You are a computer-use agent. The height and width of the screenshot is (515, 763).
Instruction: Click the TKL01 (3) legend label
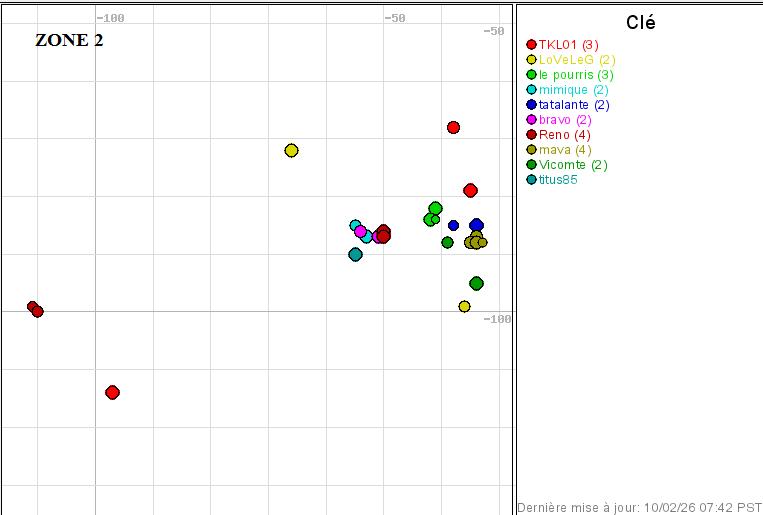click(x=568, y=45)
